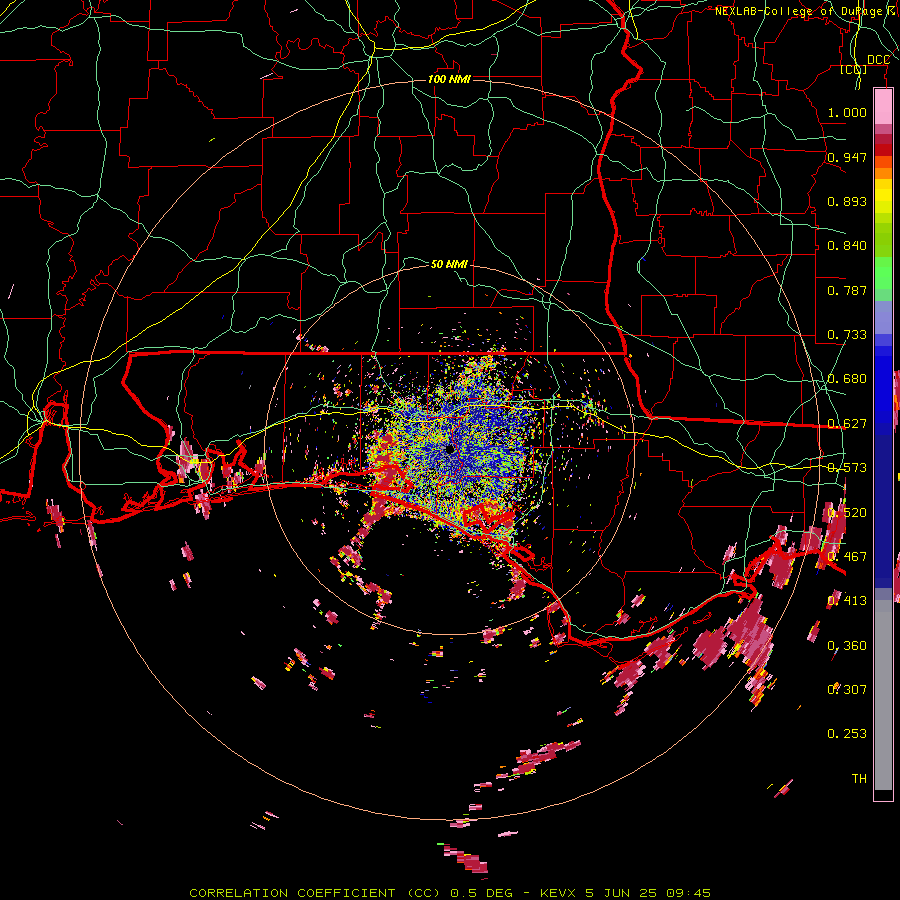Click the NEXLAB-College of DuPage title text
Image resolution: width=900 pixels, height=900 pixels.
(806, 11)
